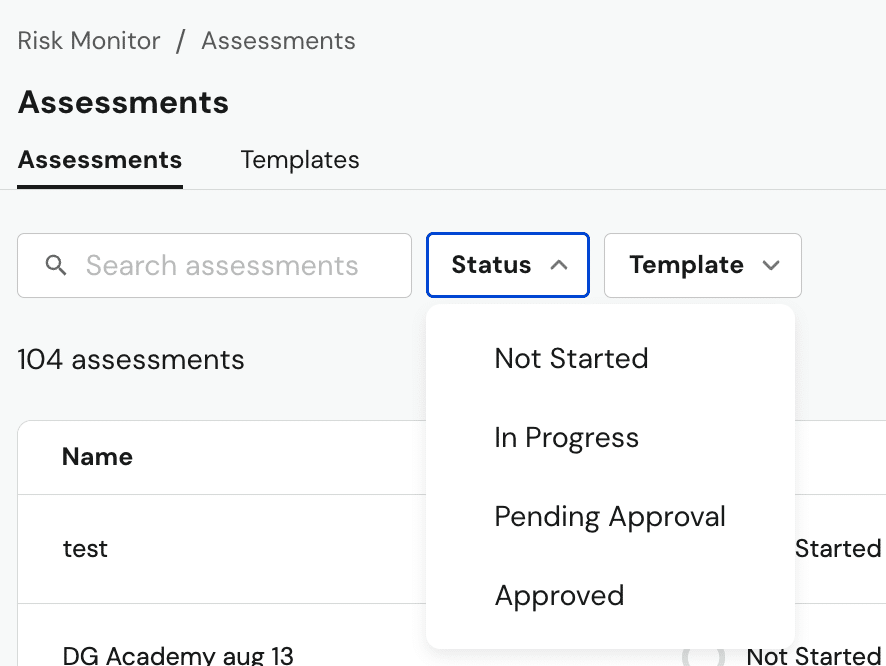Screen dimensions: 886x666
Task: Choose the In Progress status option
Action: pos(566,437)
